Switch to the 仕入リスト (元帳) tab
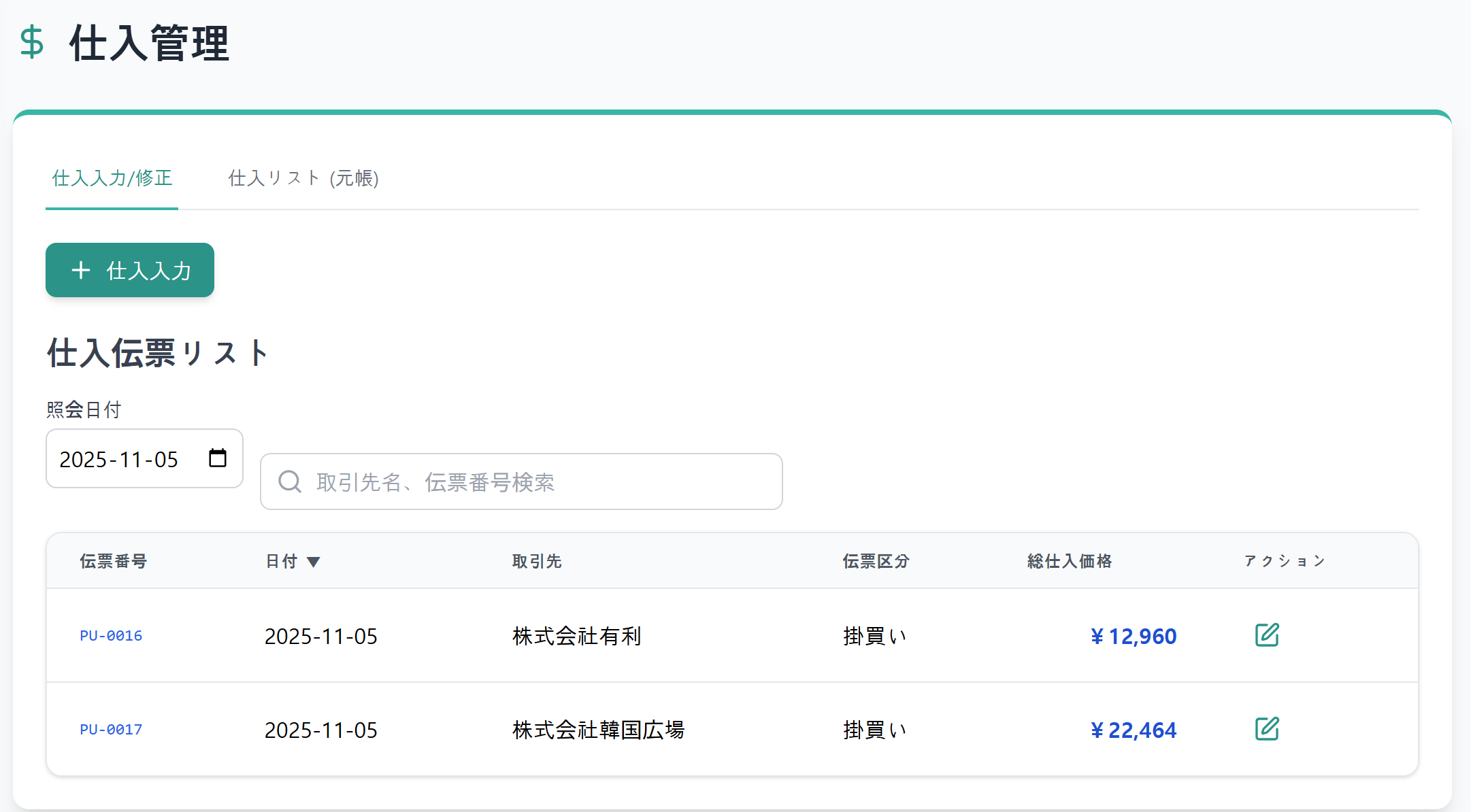The height and width of the screenshot is (812, 1471). [304, 179]
